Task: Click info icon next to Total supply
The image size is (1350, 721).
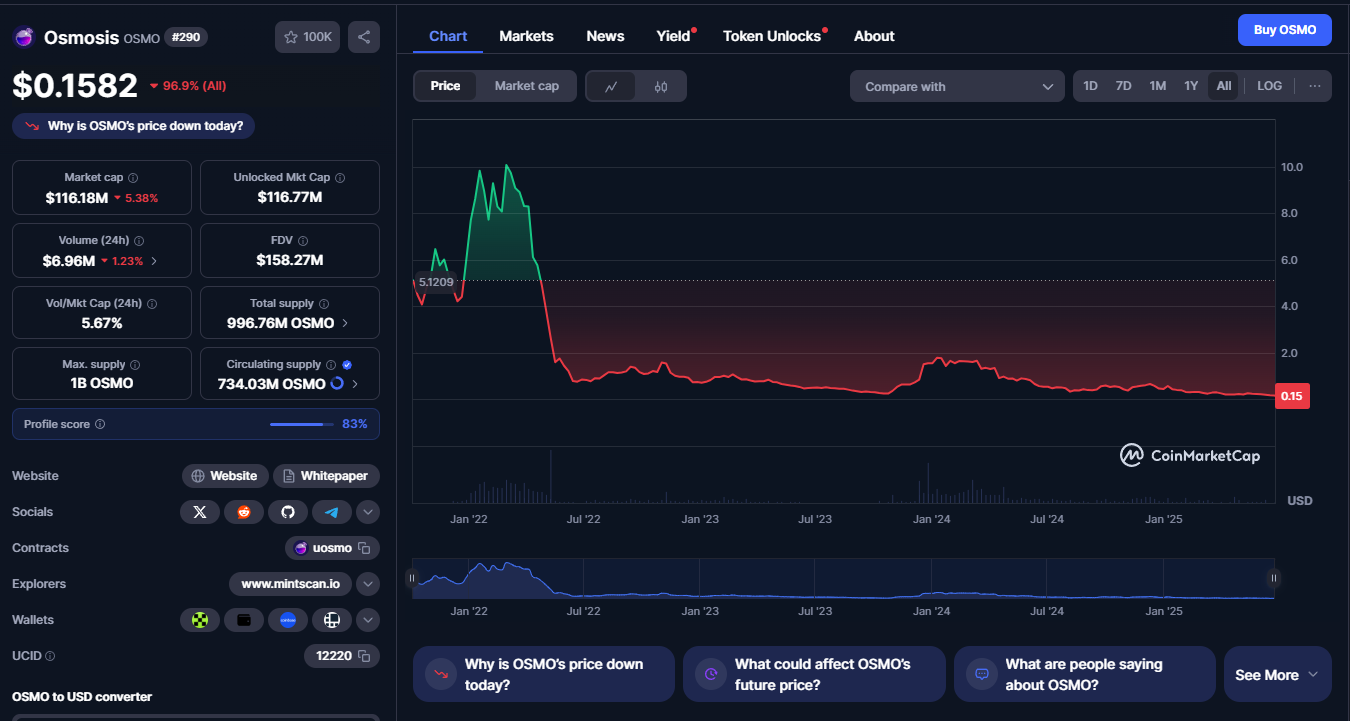Action: click(324, 303)
